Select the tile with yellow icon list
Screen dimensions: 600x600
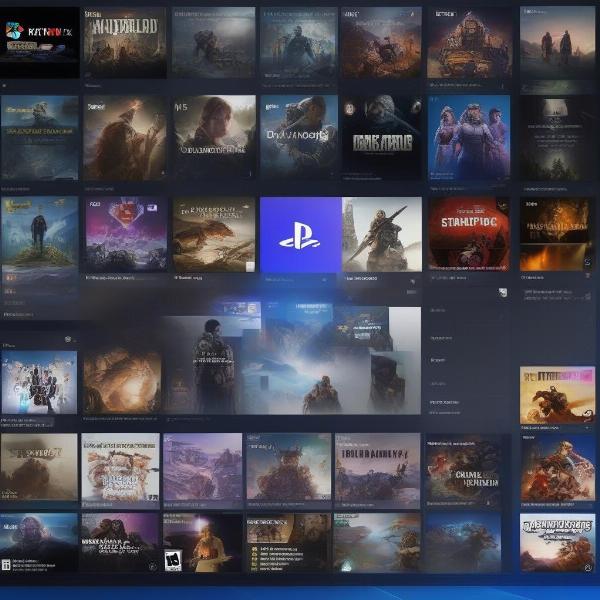click(x=289, y=543)
